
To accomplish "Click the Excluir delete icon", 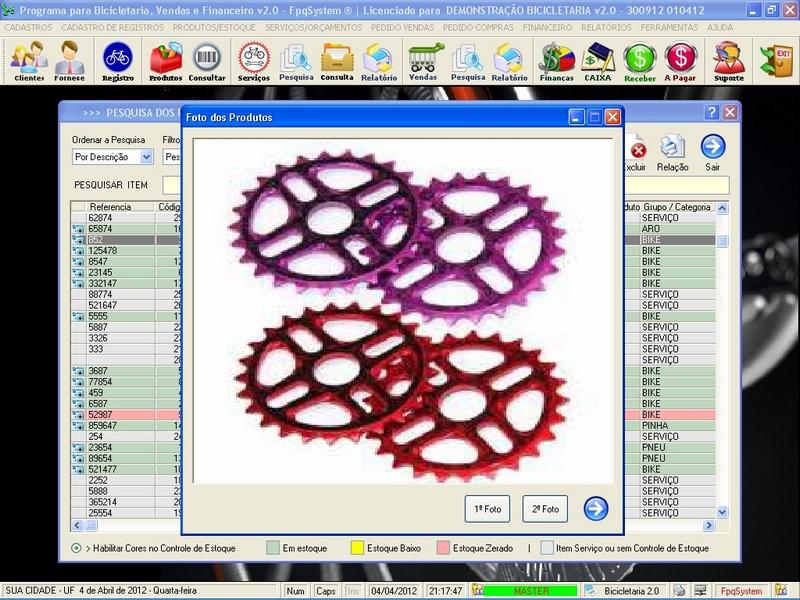I will (636, 153).
